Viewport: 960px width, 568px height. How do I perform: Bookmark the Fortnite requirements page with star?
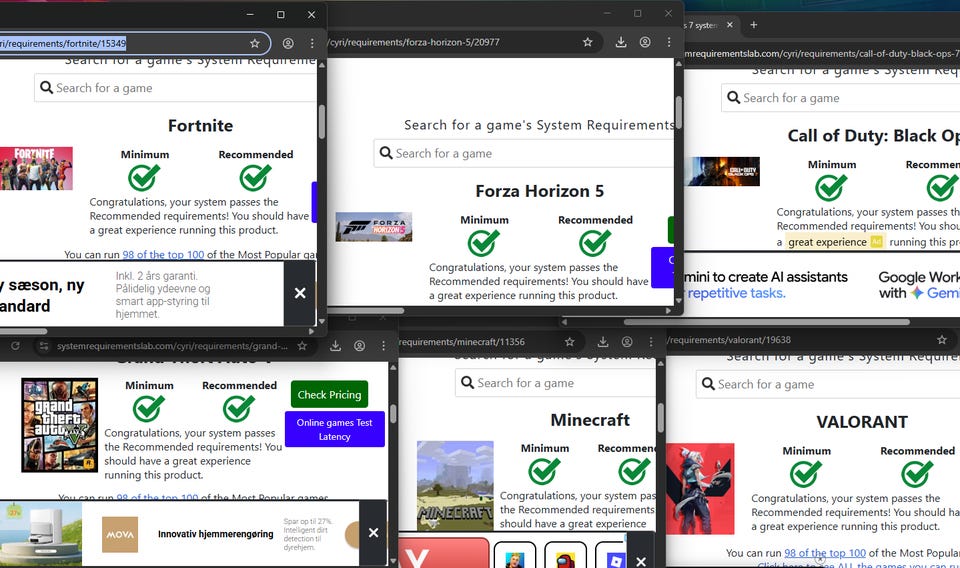pos(255,44)
